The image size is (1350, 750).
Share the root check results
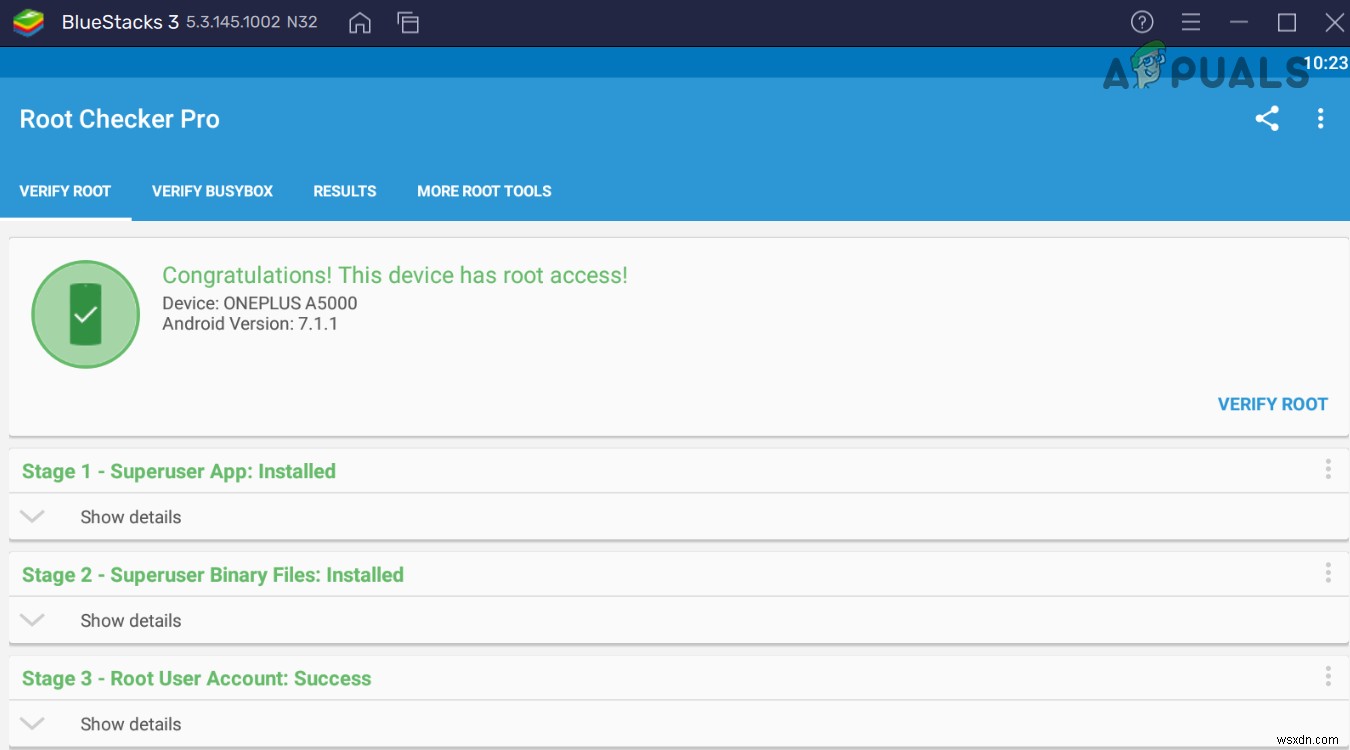click(1267, 118)
